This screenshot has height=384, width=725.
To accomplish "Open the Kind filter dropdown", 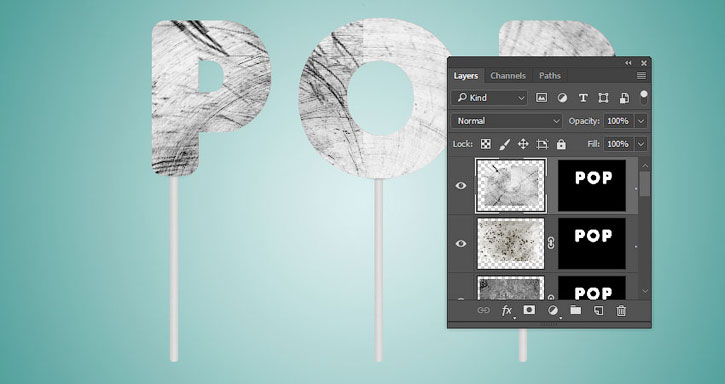I will (x=489, y=98).
